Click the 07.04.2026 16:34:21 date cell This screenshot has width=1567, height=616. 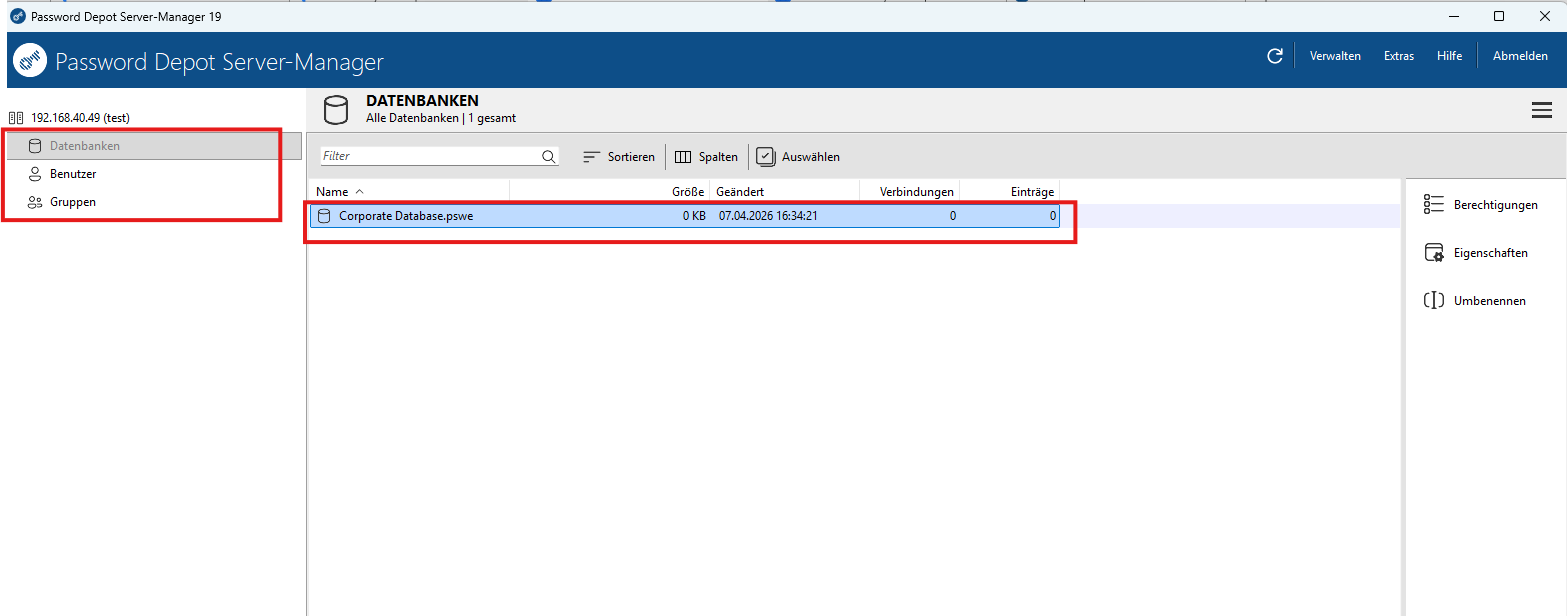click(768, 215)
